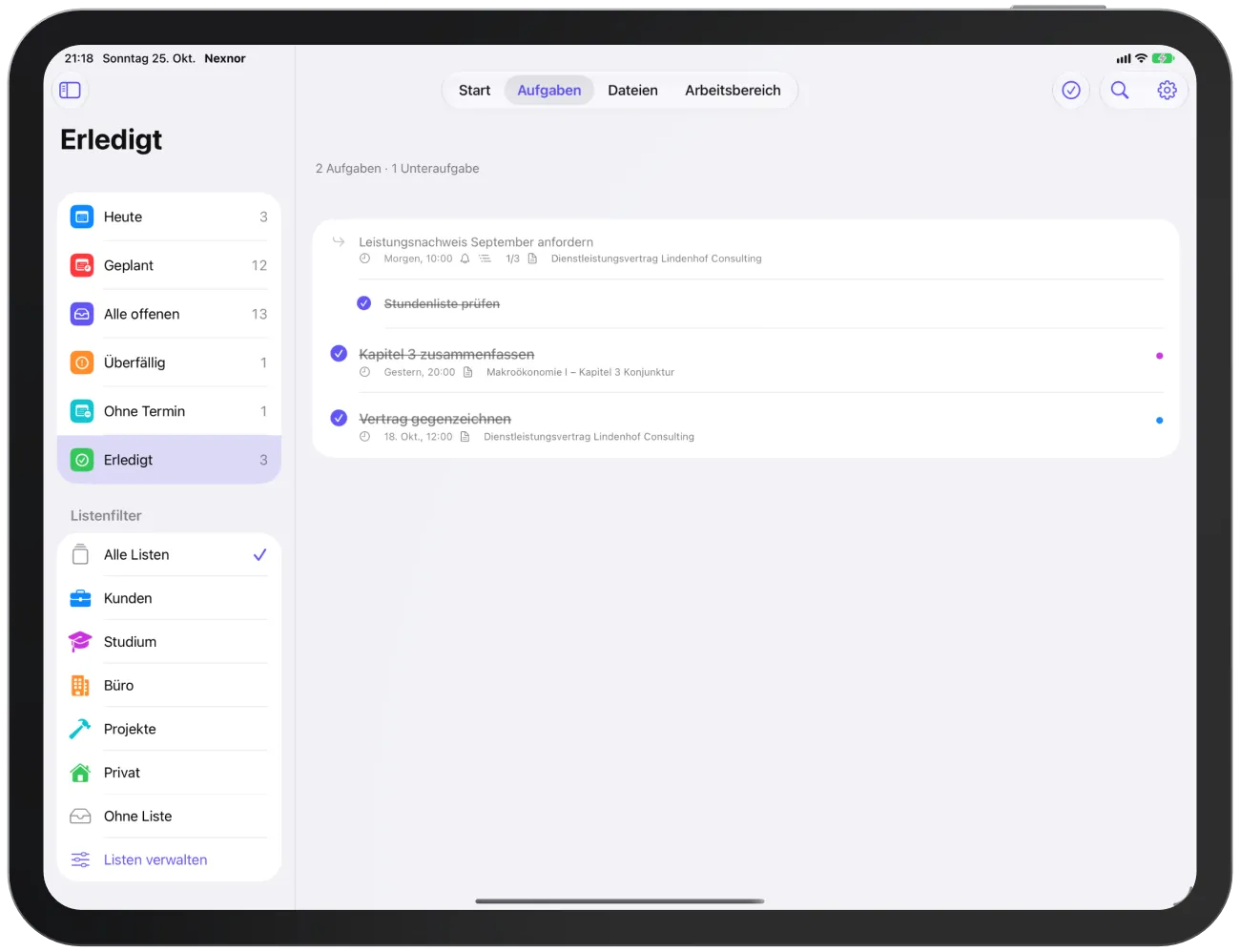
Task: Uncheck the Vertrag gegenzeichnen task
Action: [339, 418]
